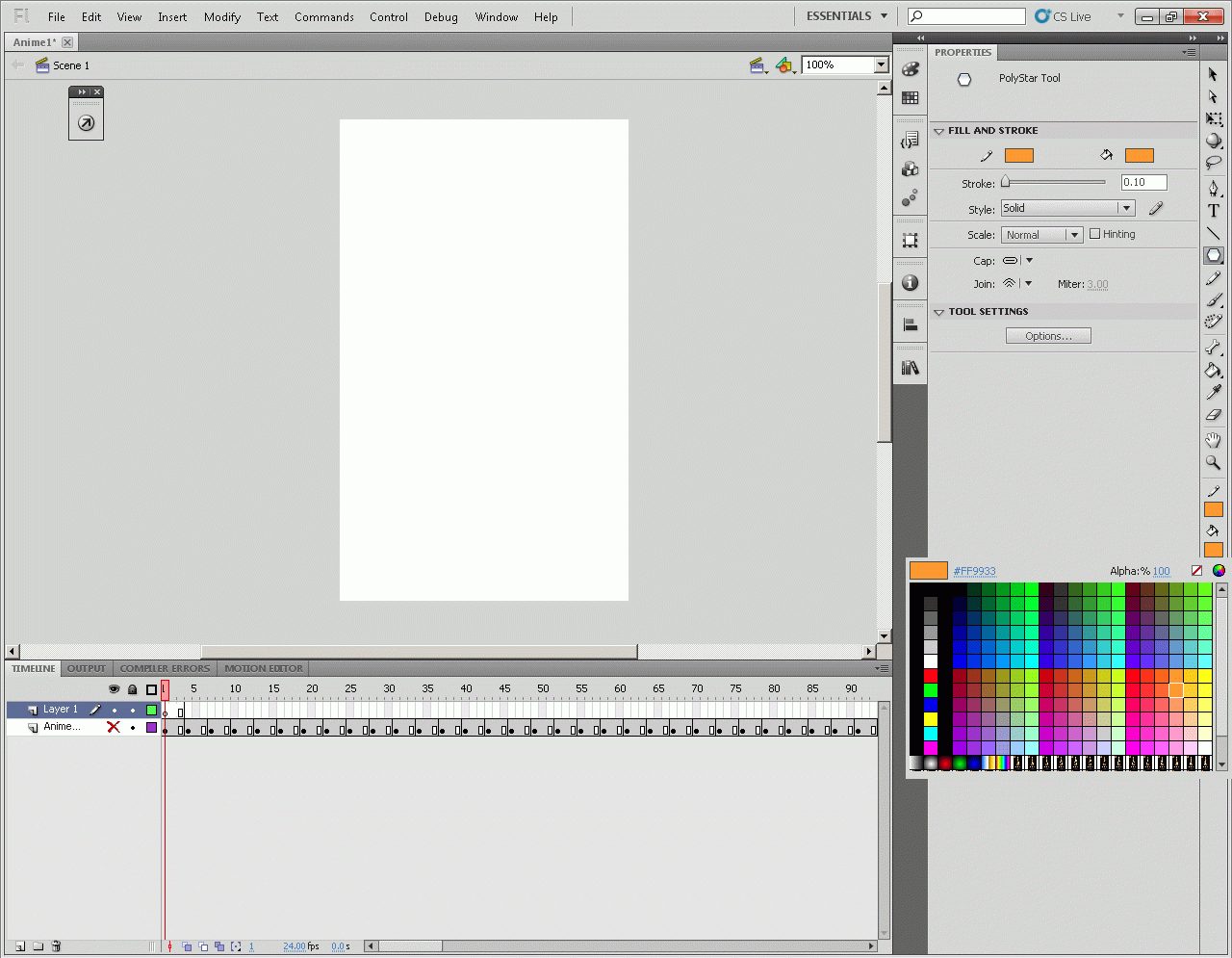
Task: Toggle visibility dot for Layer 1
Action: [114, 711]
